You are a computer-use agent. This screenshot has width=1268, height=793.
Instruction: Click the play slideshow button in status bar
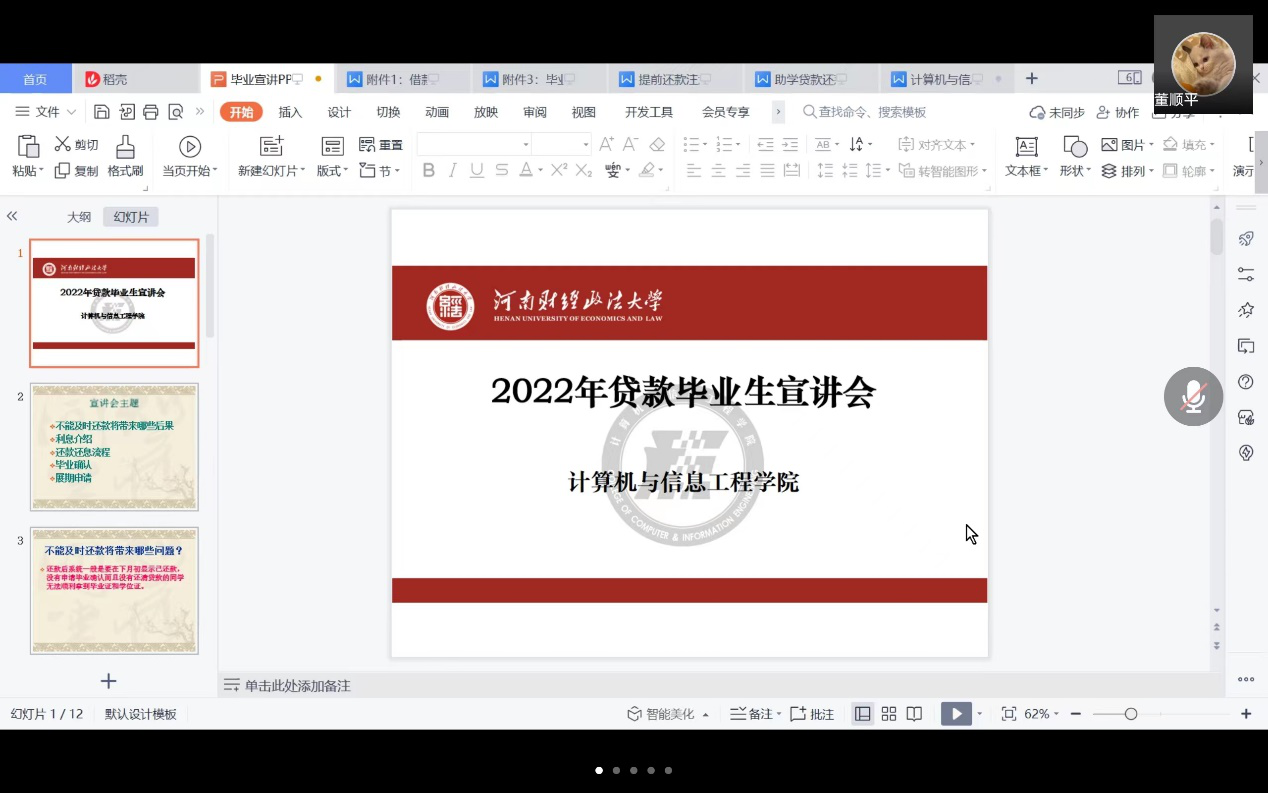(x=956, y=714)
